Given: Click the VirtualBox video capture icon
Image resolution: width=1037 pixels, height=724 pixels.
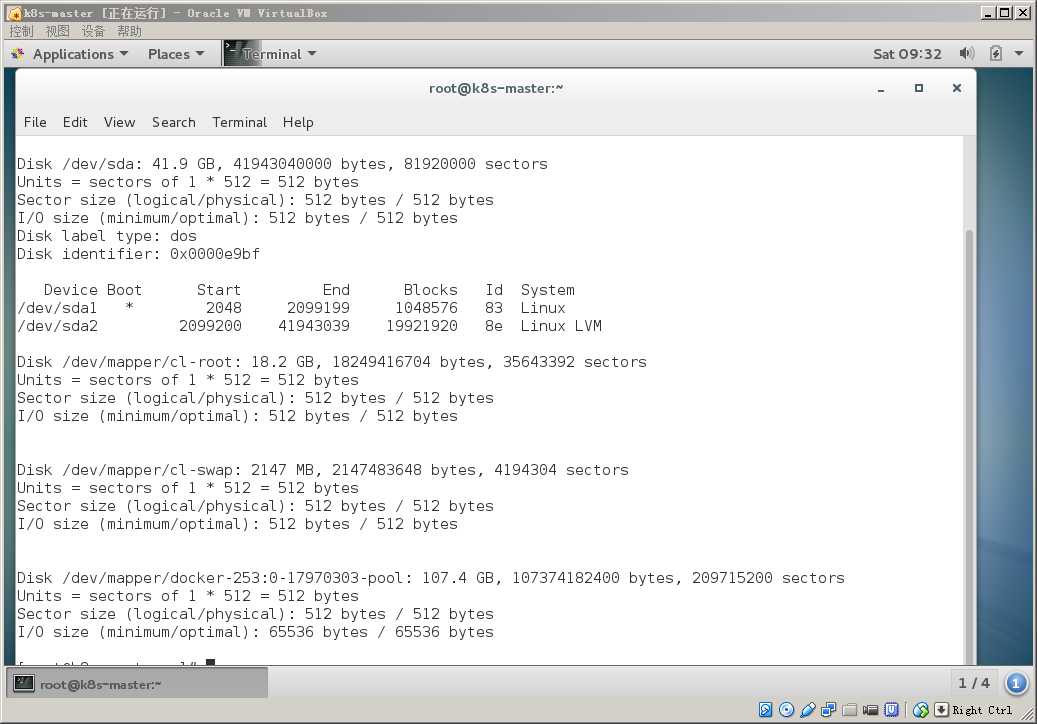Looking at the screenshot, I should point(870,710).
